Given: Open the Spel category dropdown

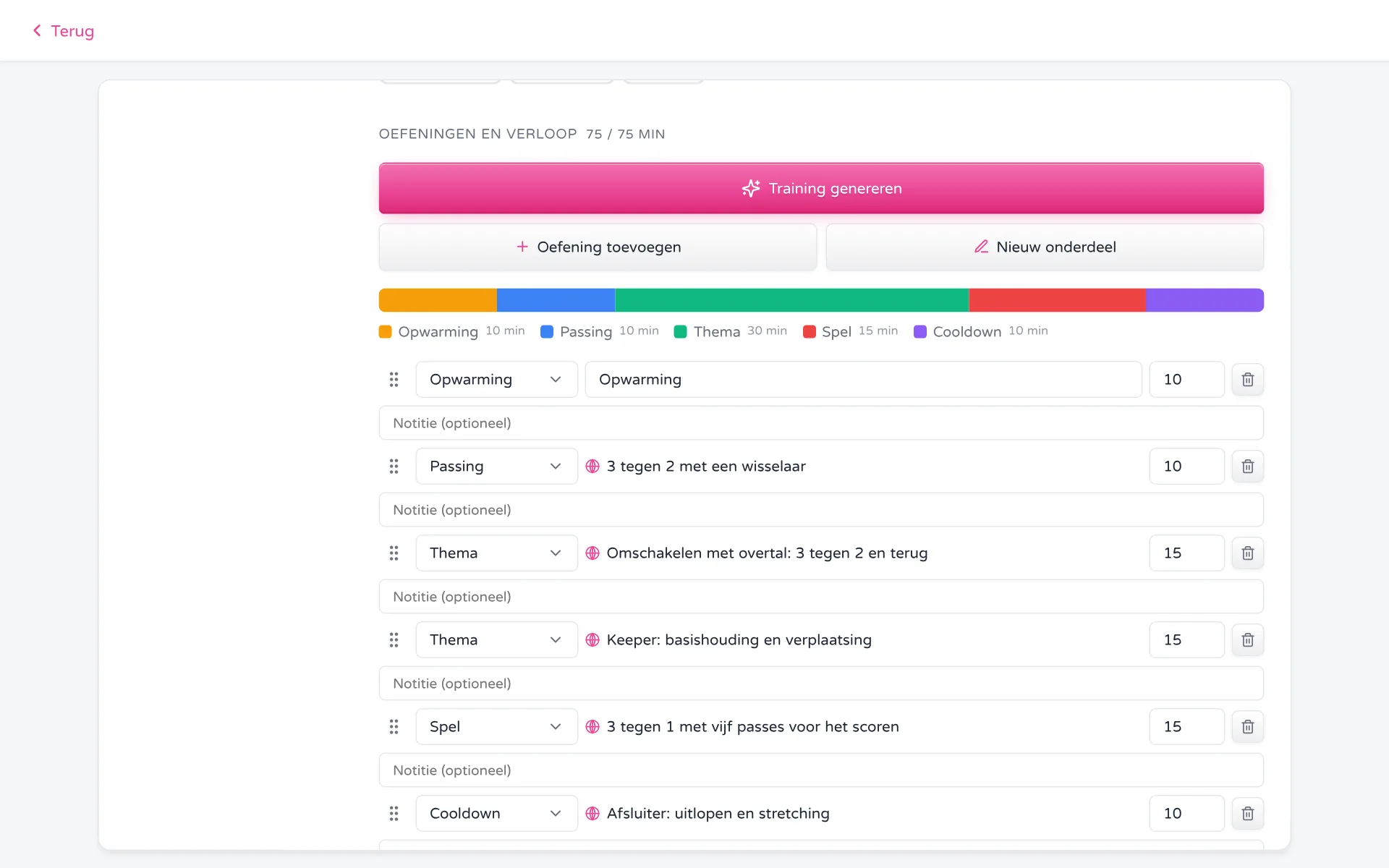Looking at the screenshot, I should point(496,726).
